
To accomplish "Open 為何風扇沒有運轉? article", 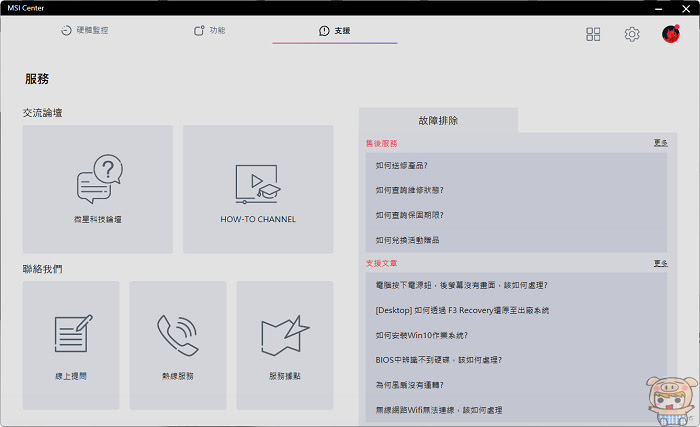I will (x=409, y=385).
